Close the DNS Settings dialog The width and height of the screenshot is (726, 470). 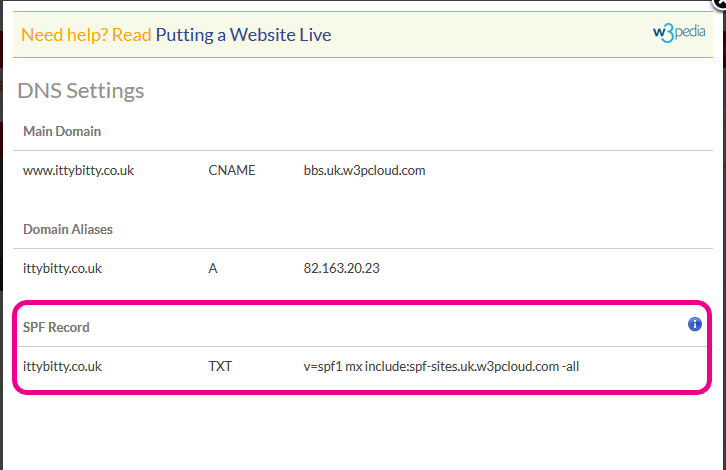click(720, 2)
